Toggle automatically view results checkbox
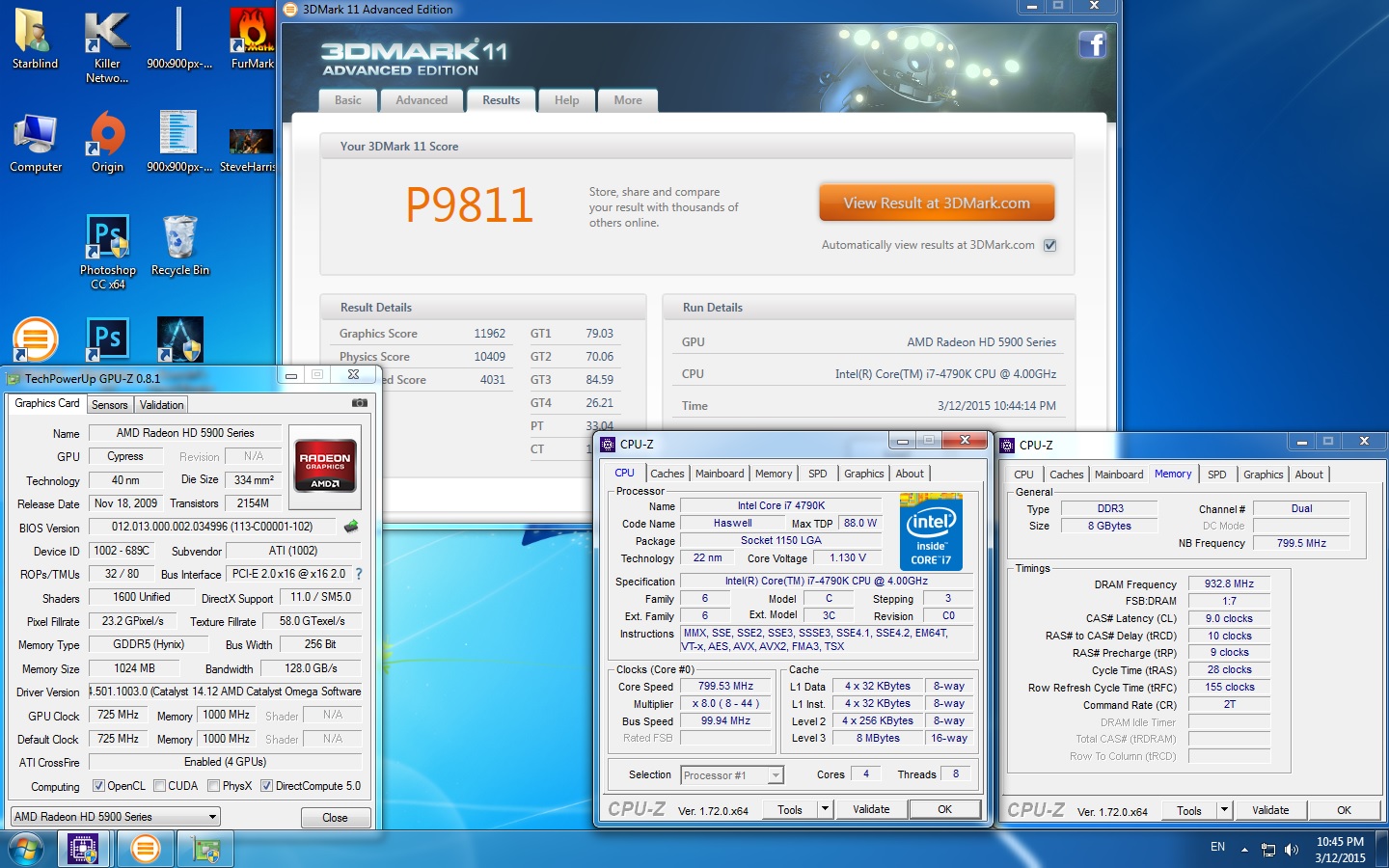The height and width of the screenshot is (868, 1389). point(1049,245)
